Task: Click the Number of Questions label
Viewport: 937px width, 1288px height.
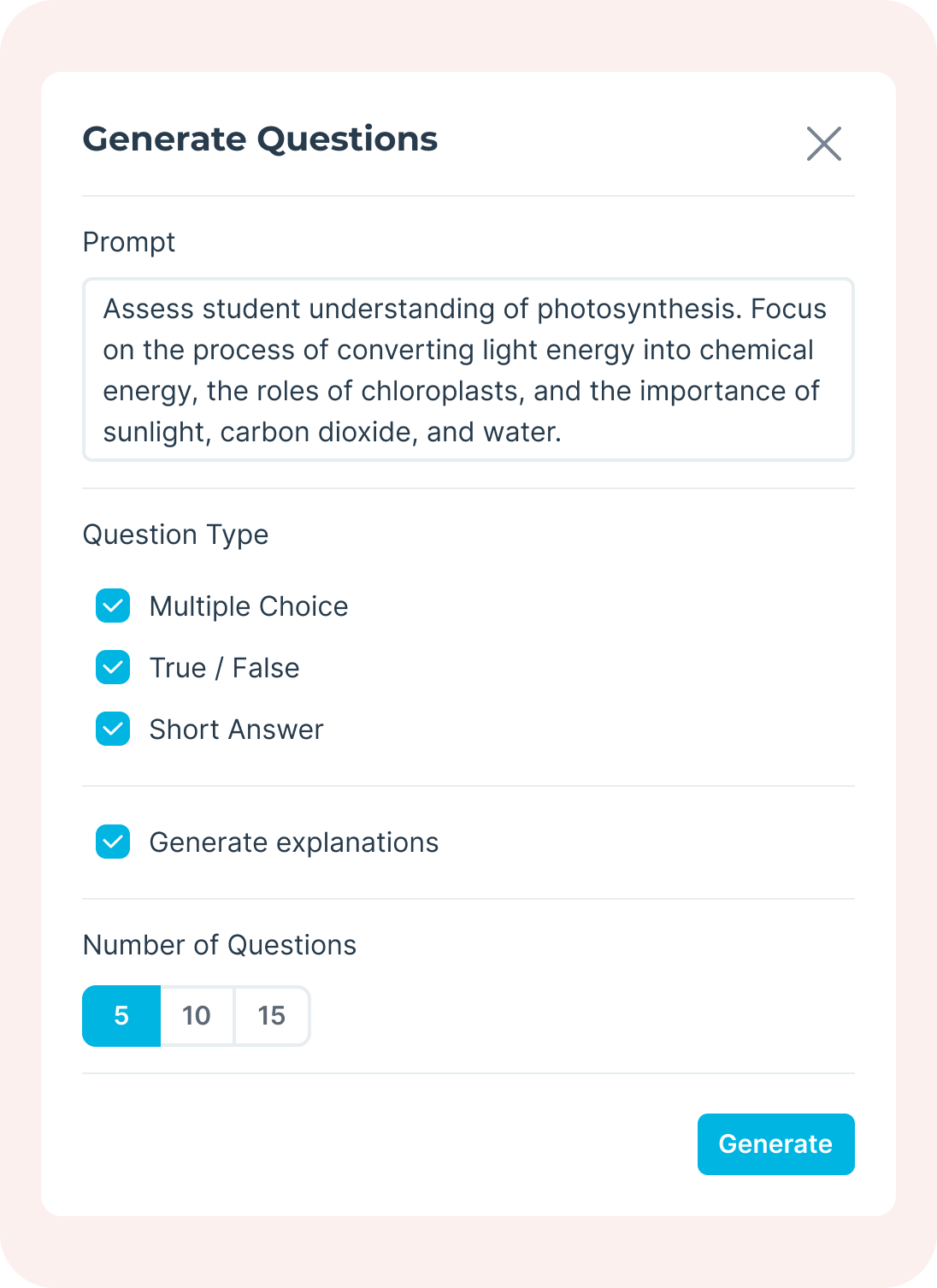Action: point(219,945)
